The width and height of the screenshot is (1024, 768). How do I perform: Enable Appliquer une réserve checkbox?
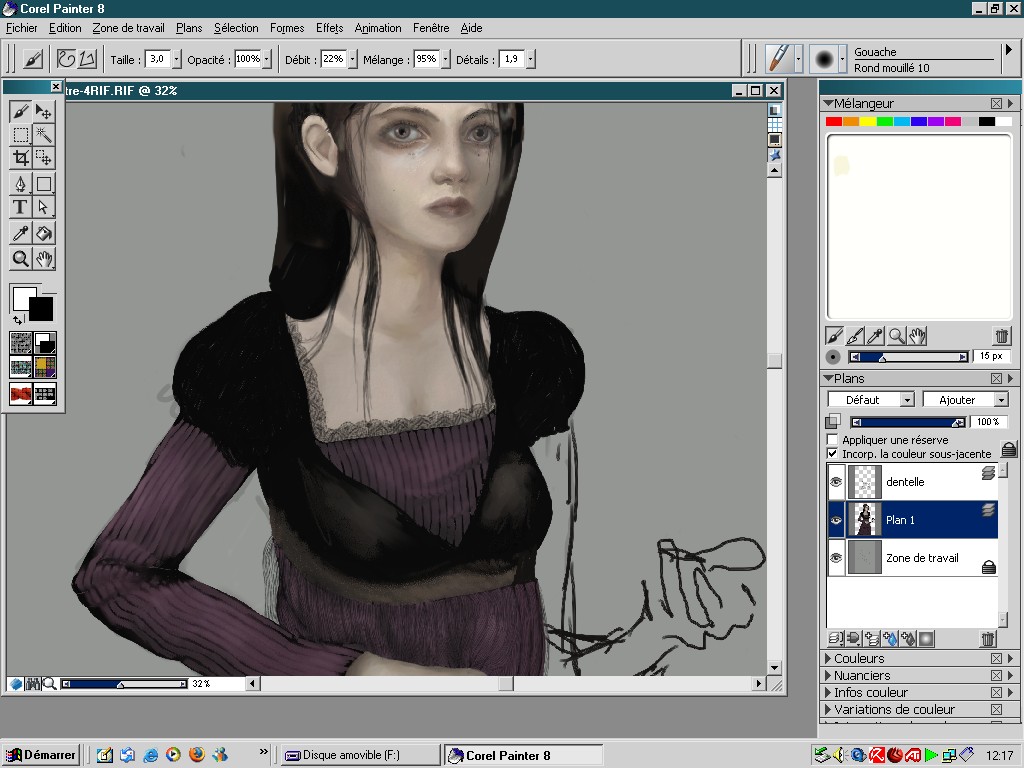832,440
